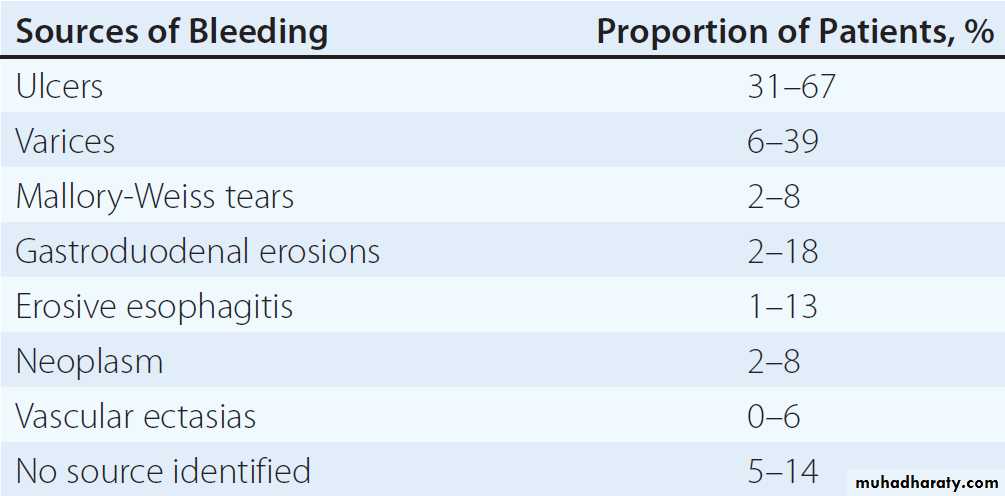Click the Mallory-Weiss tears label
Viewport: 1005px width, 496px height.
(155, 196)
